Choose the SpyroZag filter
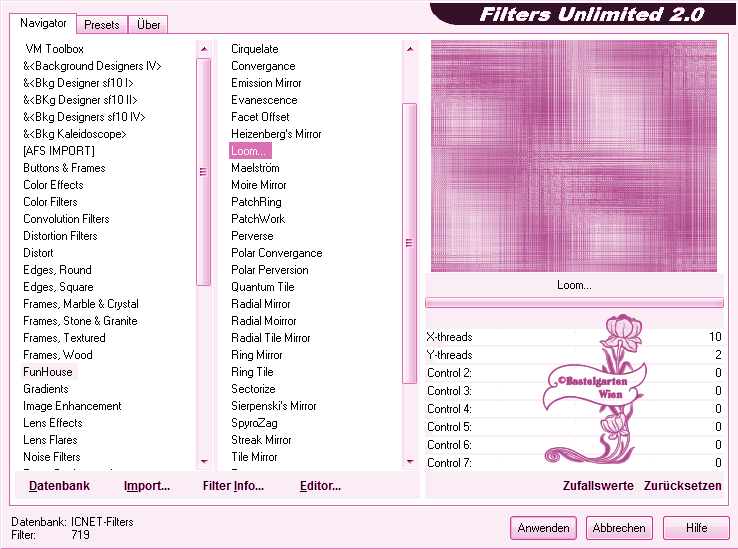Screen dimensions: 738x549 pos(254,422)
